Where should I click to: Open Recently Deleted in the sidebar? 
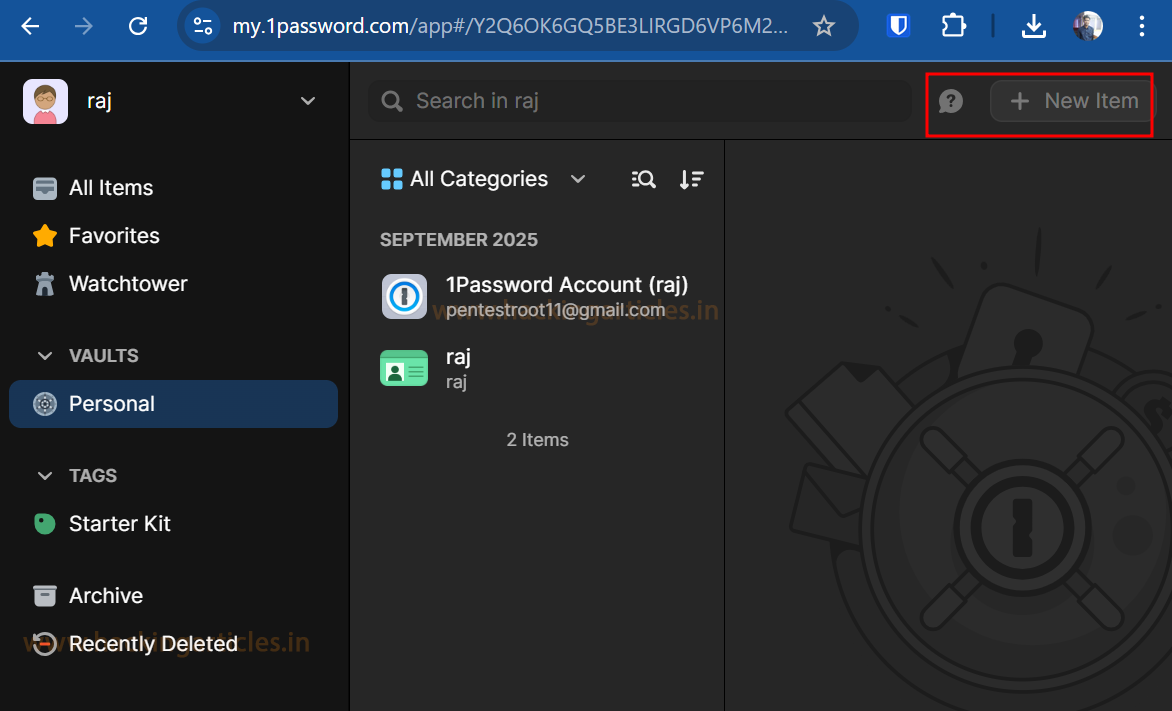(173, 644)
